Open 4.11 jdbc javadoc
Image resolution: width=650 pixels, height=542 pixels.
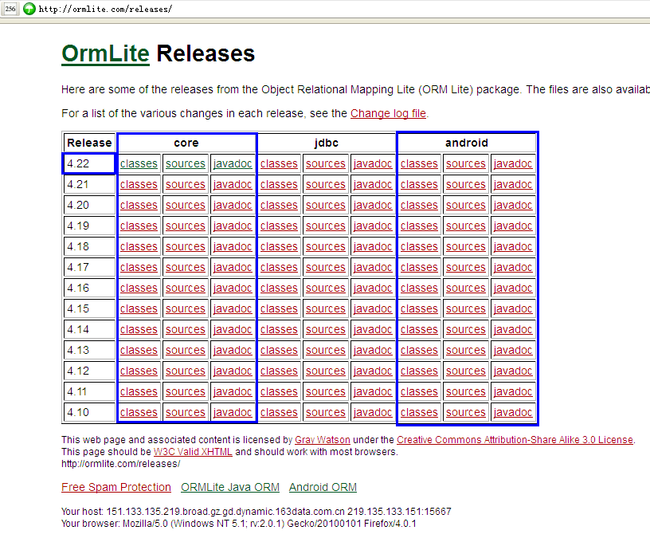click(x=373, y=392)
